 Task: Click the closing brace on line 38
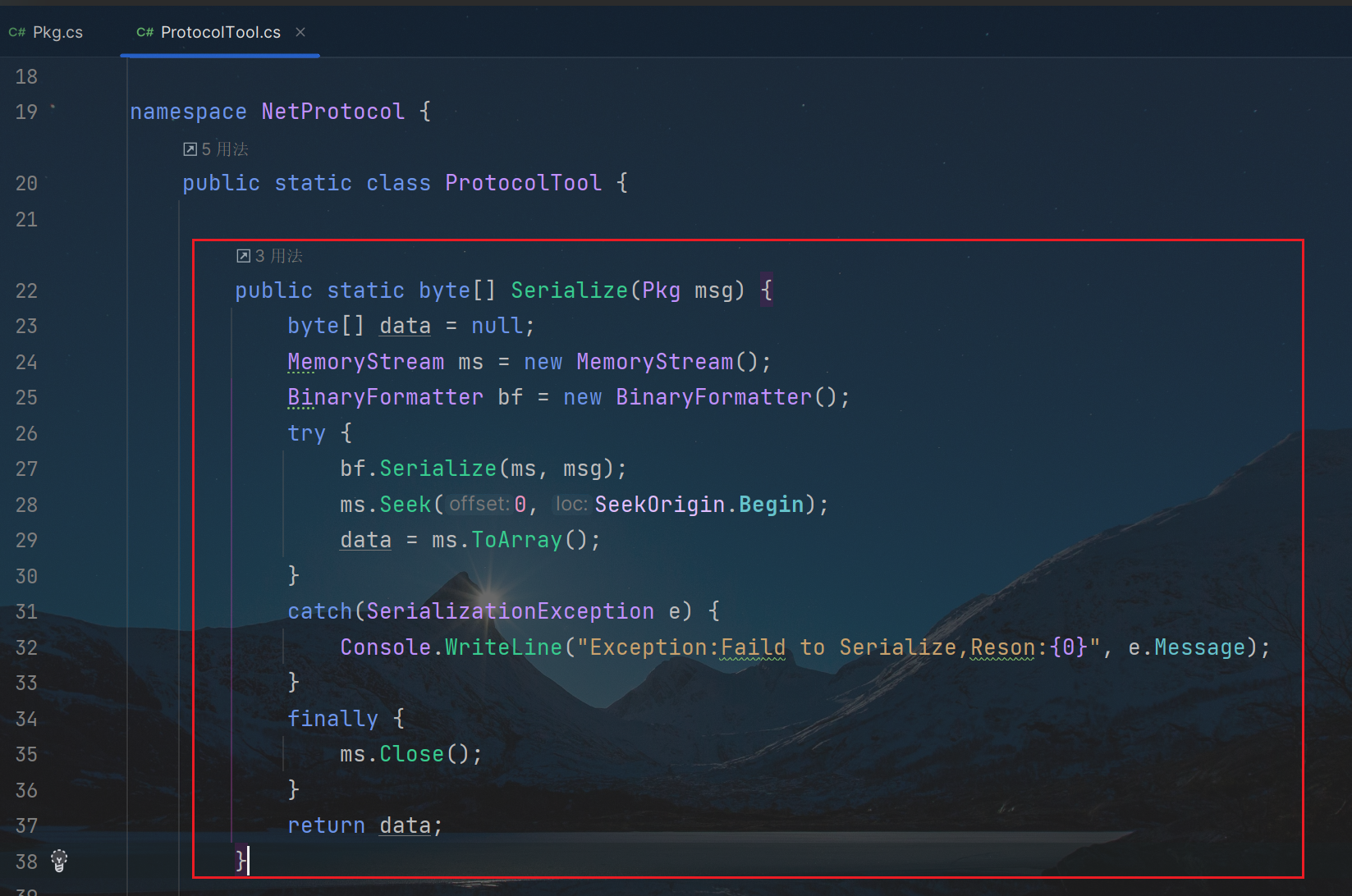[x=241, y=861]
